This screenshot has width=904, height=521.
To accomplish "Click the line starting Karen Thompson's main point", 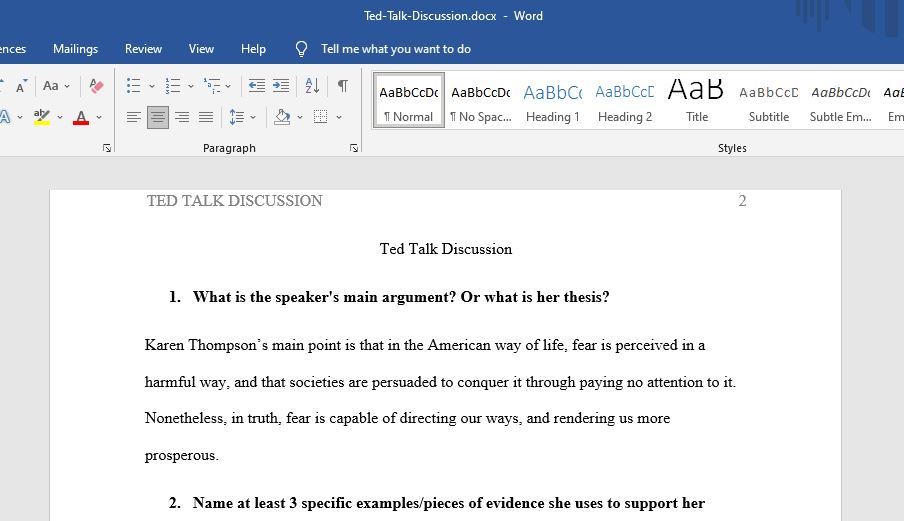I will point(425,345).
